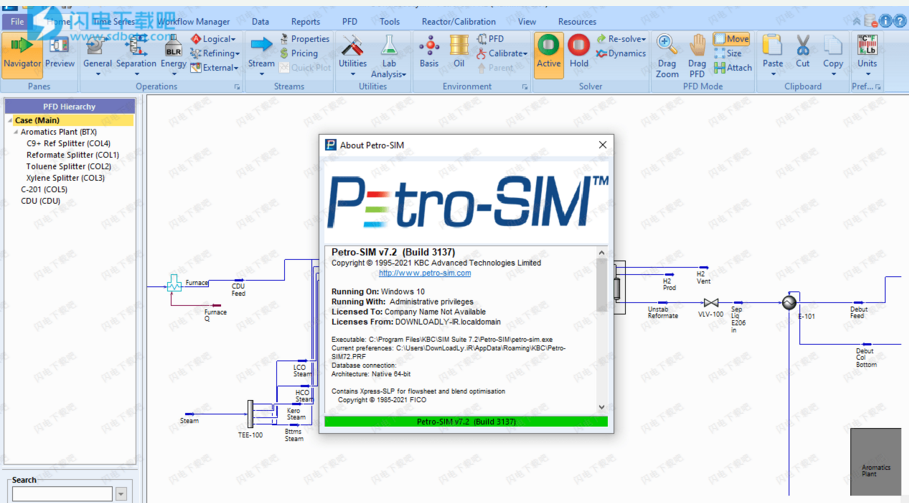Select TEE-100 on the flowsheet

point(250,414)
